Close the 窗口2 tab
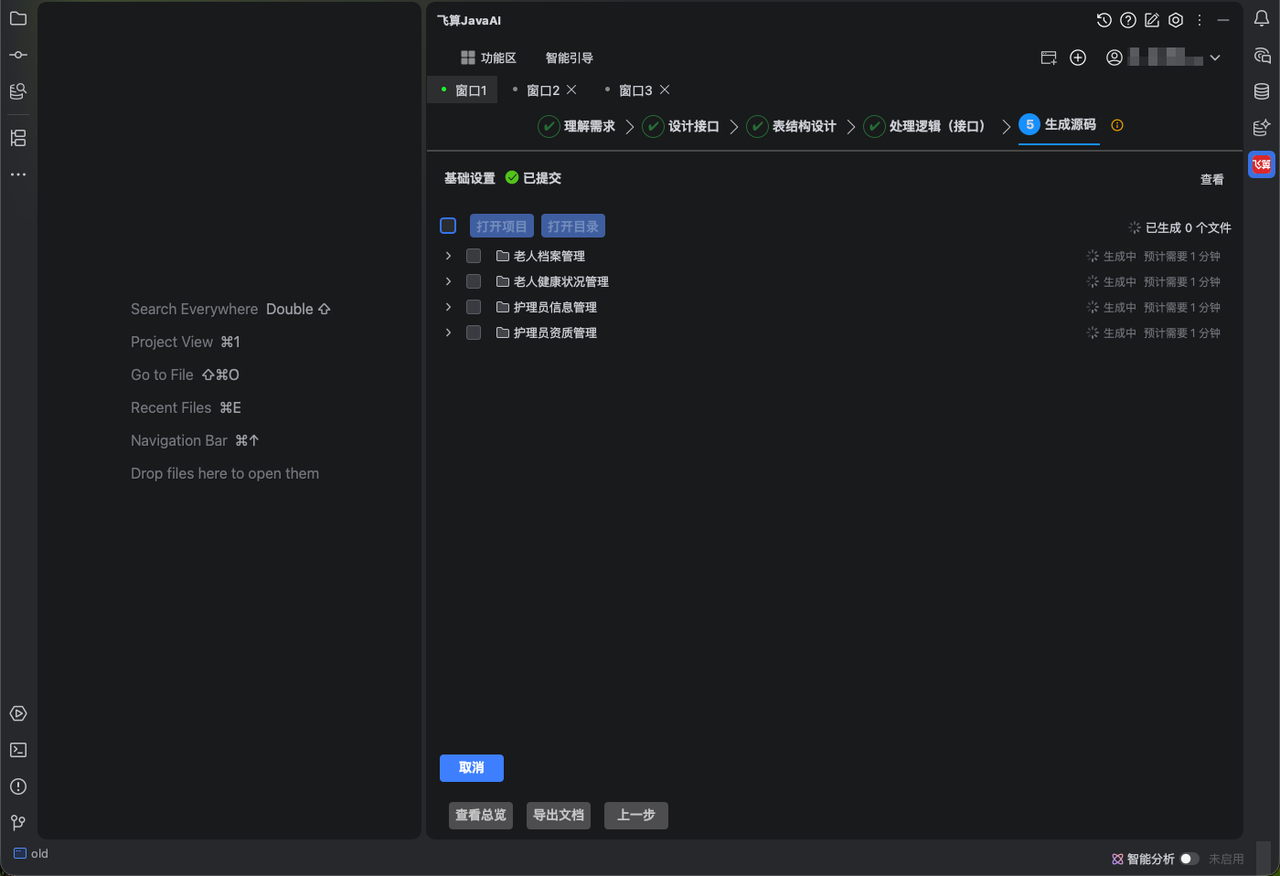 [572, 90]
